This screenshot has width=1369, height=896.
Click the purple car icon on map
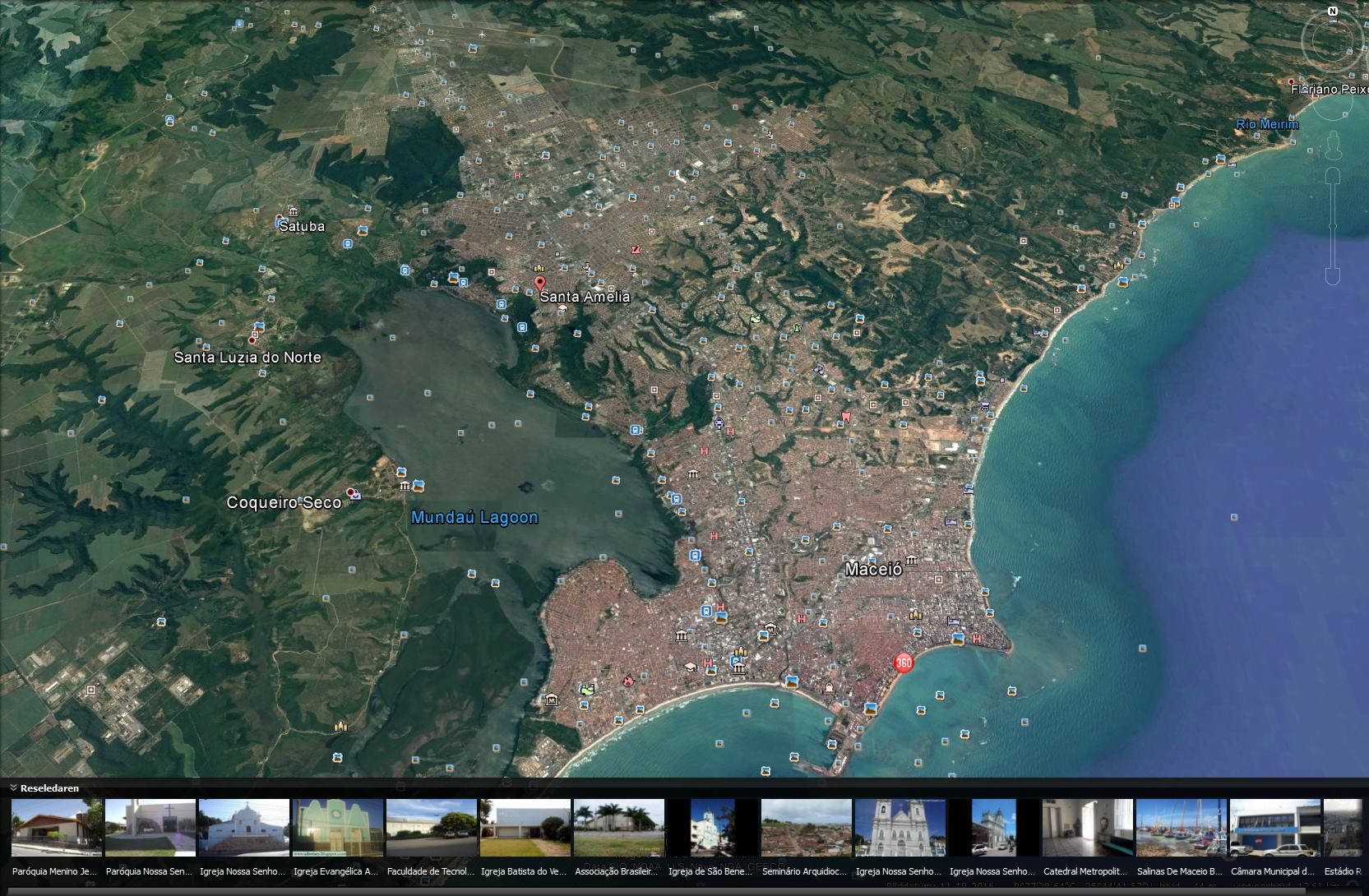point(719,424)
